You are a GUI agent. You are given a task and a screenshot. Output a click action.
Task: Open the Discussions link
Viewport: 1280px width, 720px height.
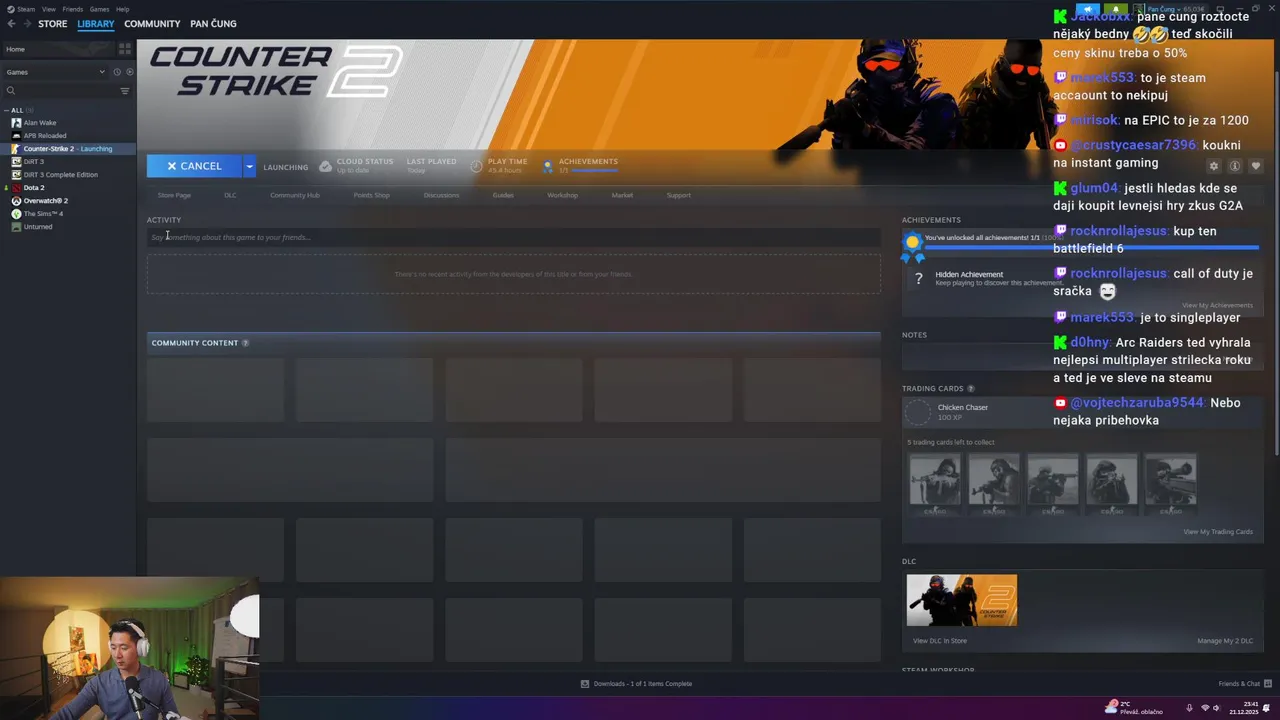tap(441, 195)
